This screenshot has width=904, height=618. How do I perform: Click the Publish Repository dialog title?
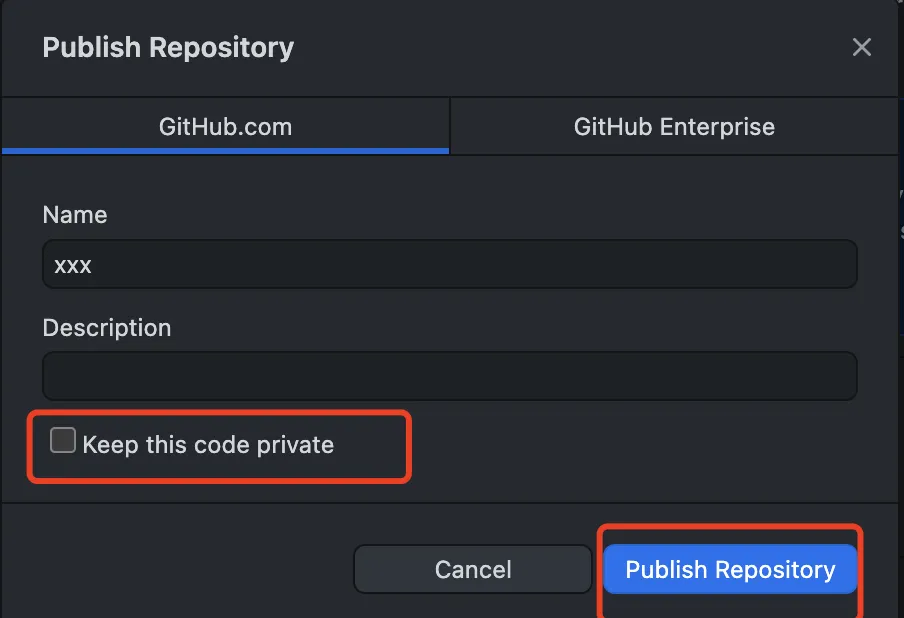click(x=168, y=47)
